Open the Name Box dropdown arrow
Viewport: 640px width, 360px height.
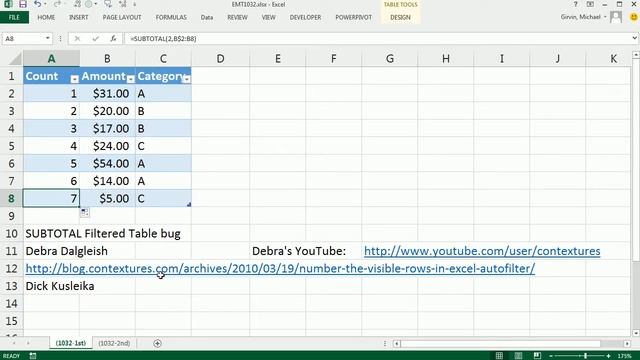[47, 38]
